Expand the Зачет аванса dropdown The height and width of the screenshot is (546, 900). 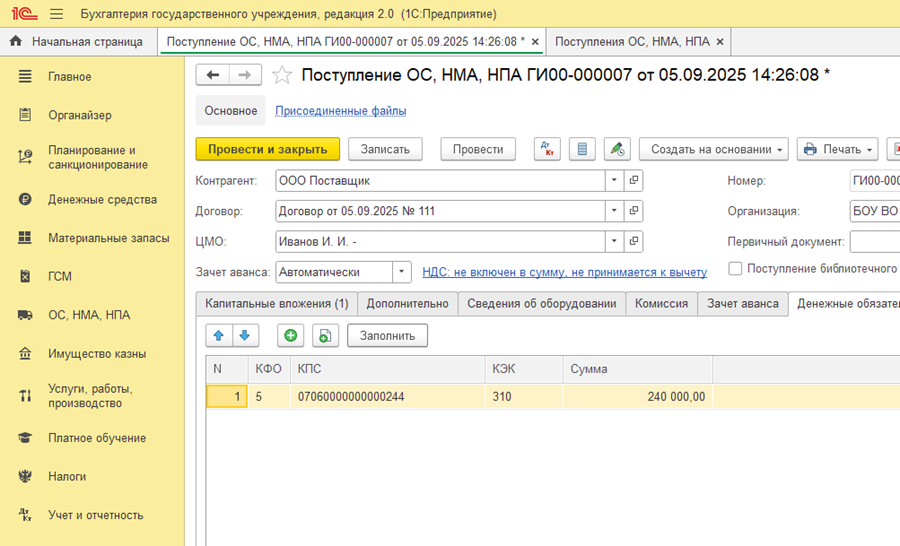pos(402,272)
